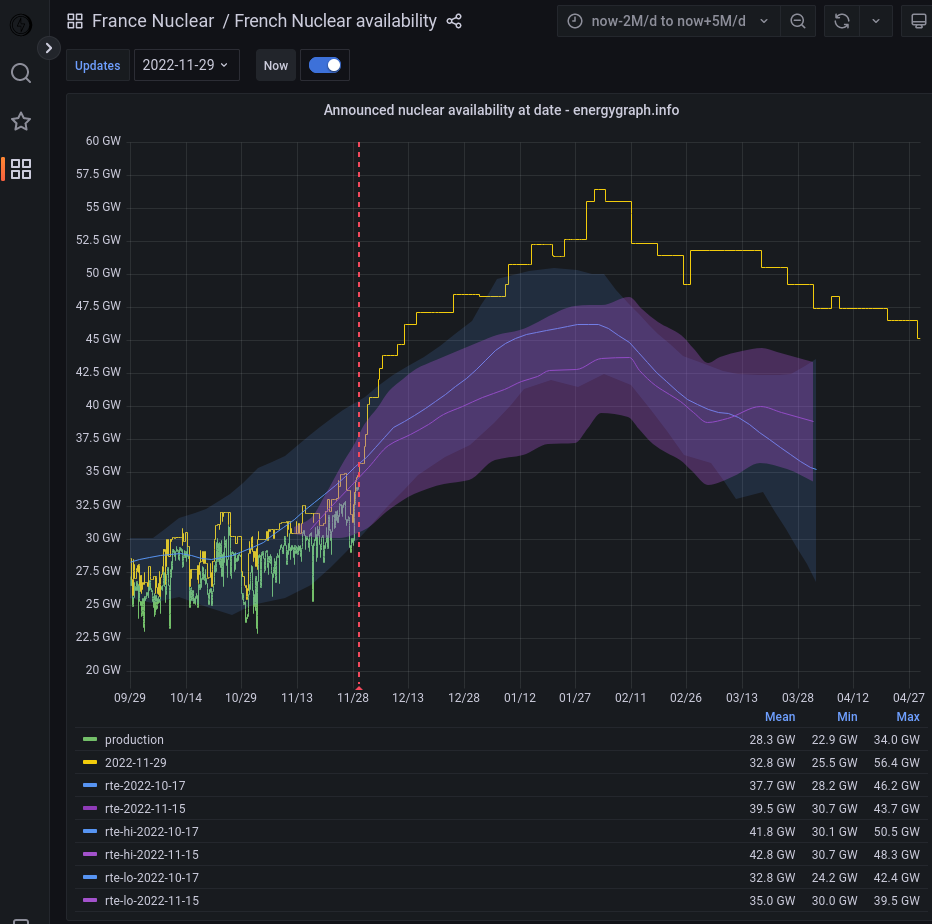
Task: Click the French Nuclear availability dashboard title
Action: [335, 21]
